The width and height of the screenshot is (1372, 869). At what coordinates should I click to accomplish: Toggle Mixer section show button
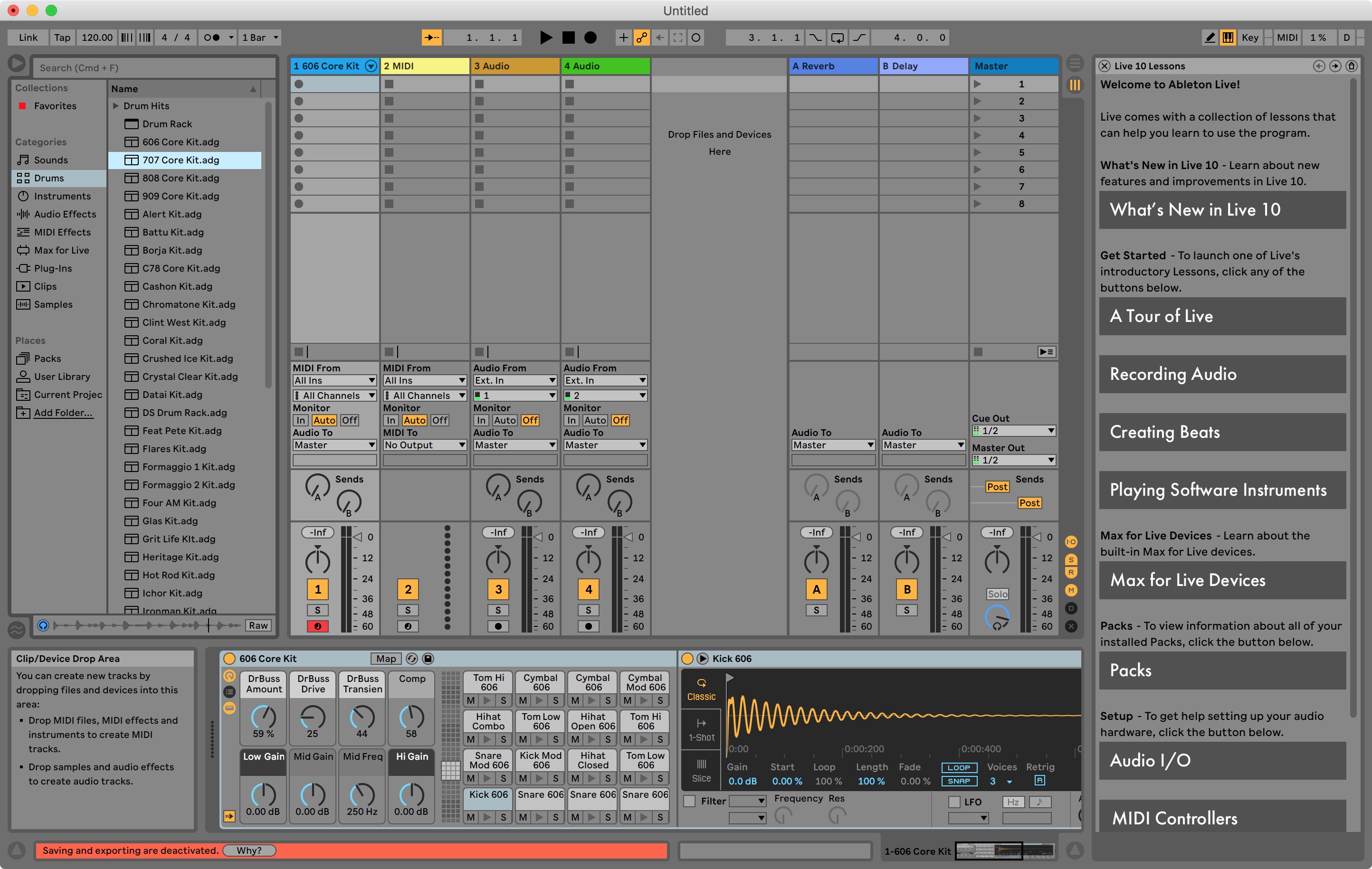[1071, 590]
